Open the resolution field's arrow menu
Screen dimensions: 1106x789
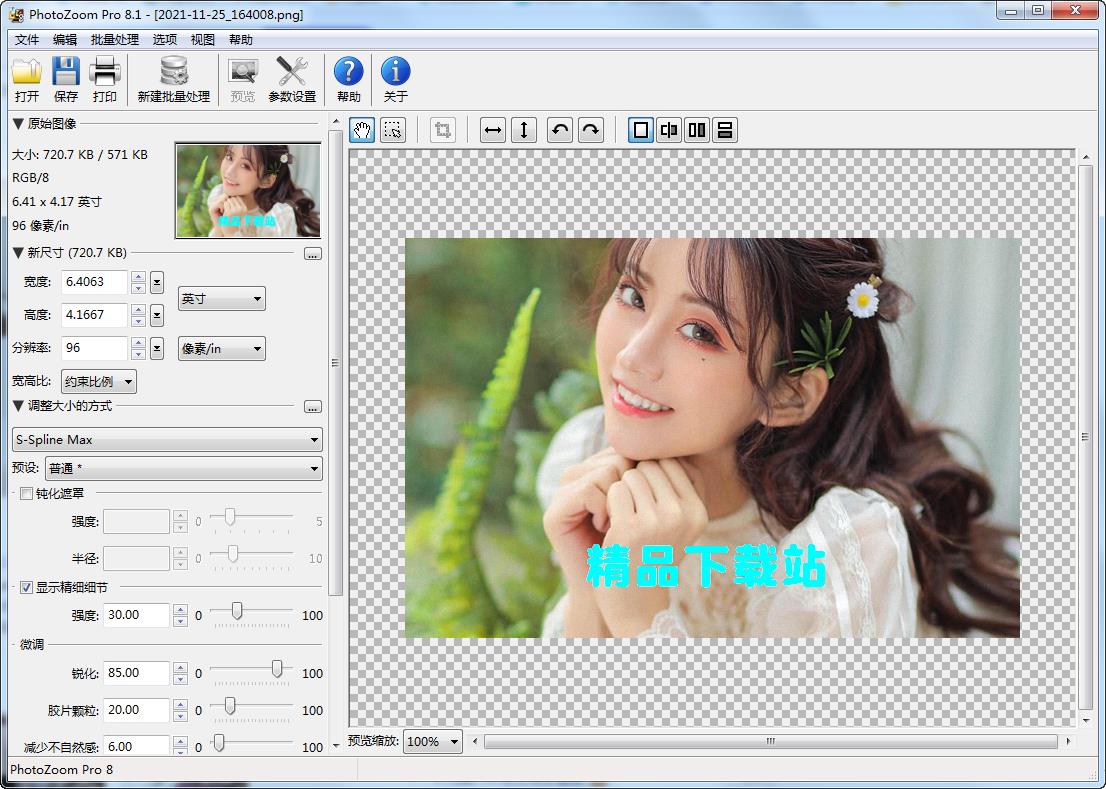(157, 348)
